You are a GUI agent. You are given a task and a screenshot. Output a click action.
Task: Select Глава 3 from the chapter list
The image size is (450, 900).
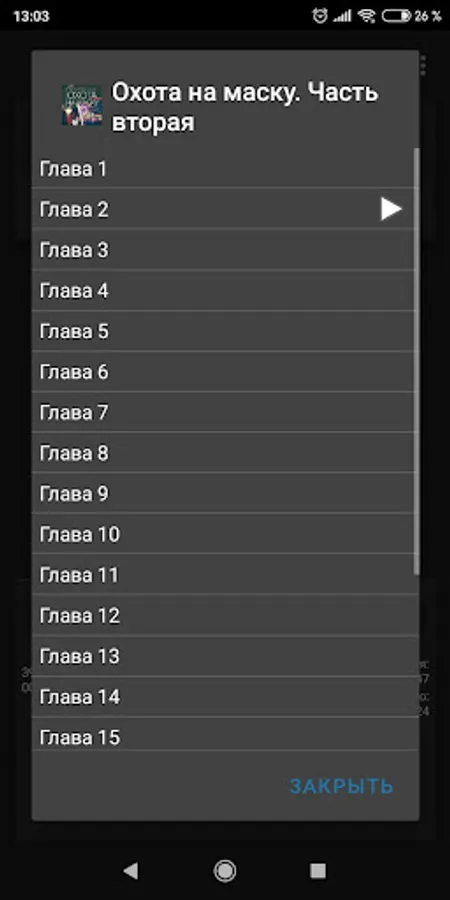(225, 250)
